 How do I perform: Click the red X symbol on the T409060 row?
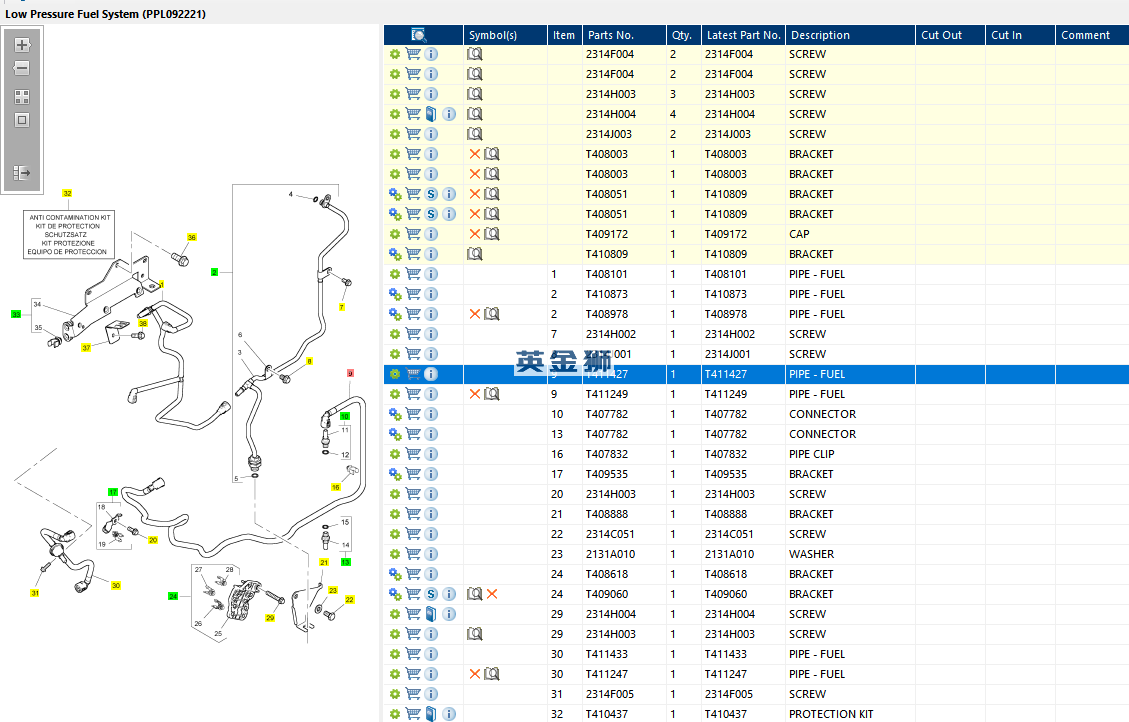click(x=492, y=594)
